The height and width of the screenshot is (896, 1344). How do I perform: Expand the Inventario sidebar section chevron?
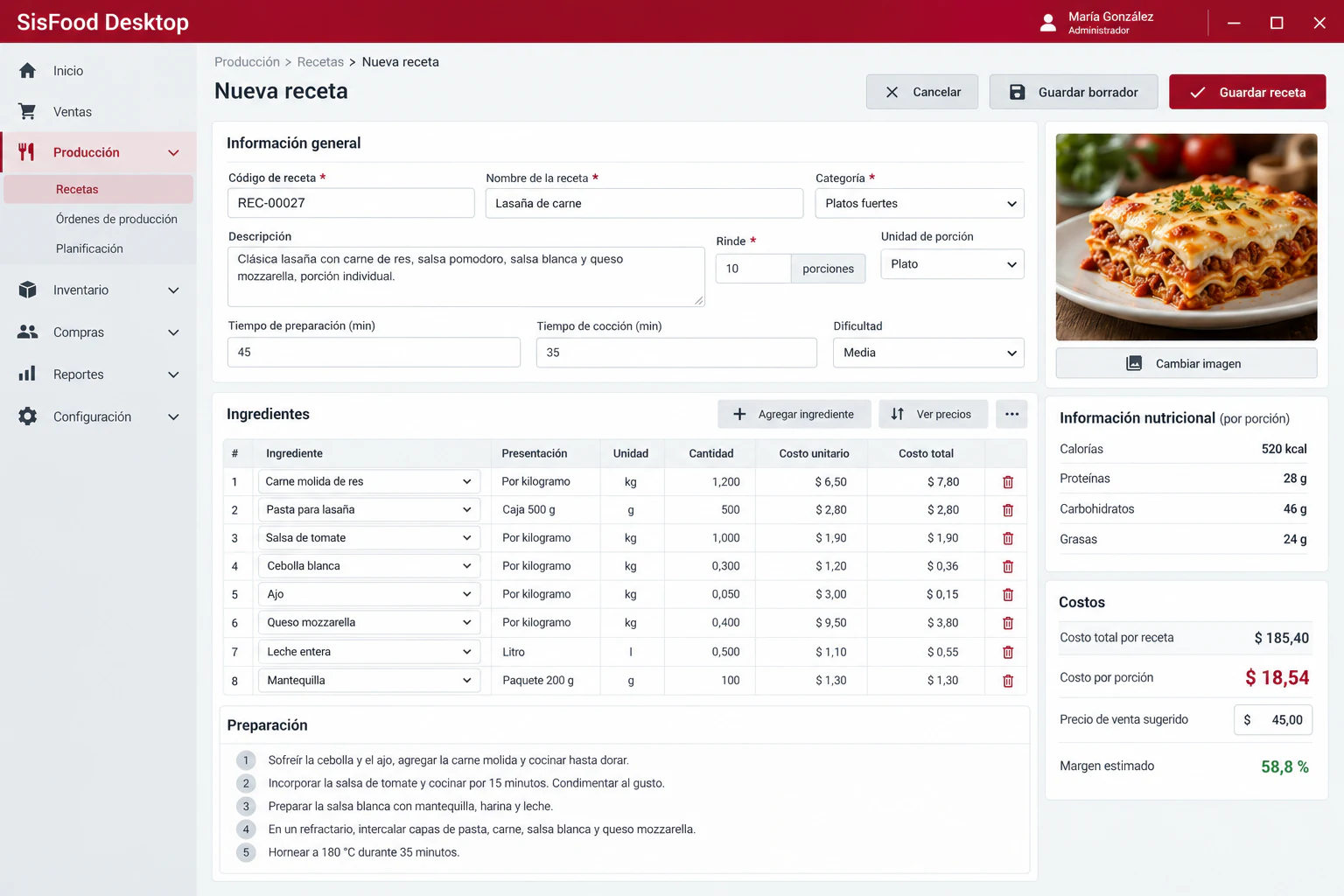coord(173,290)
